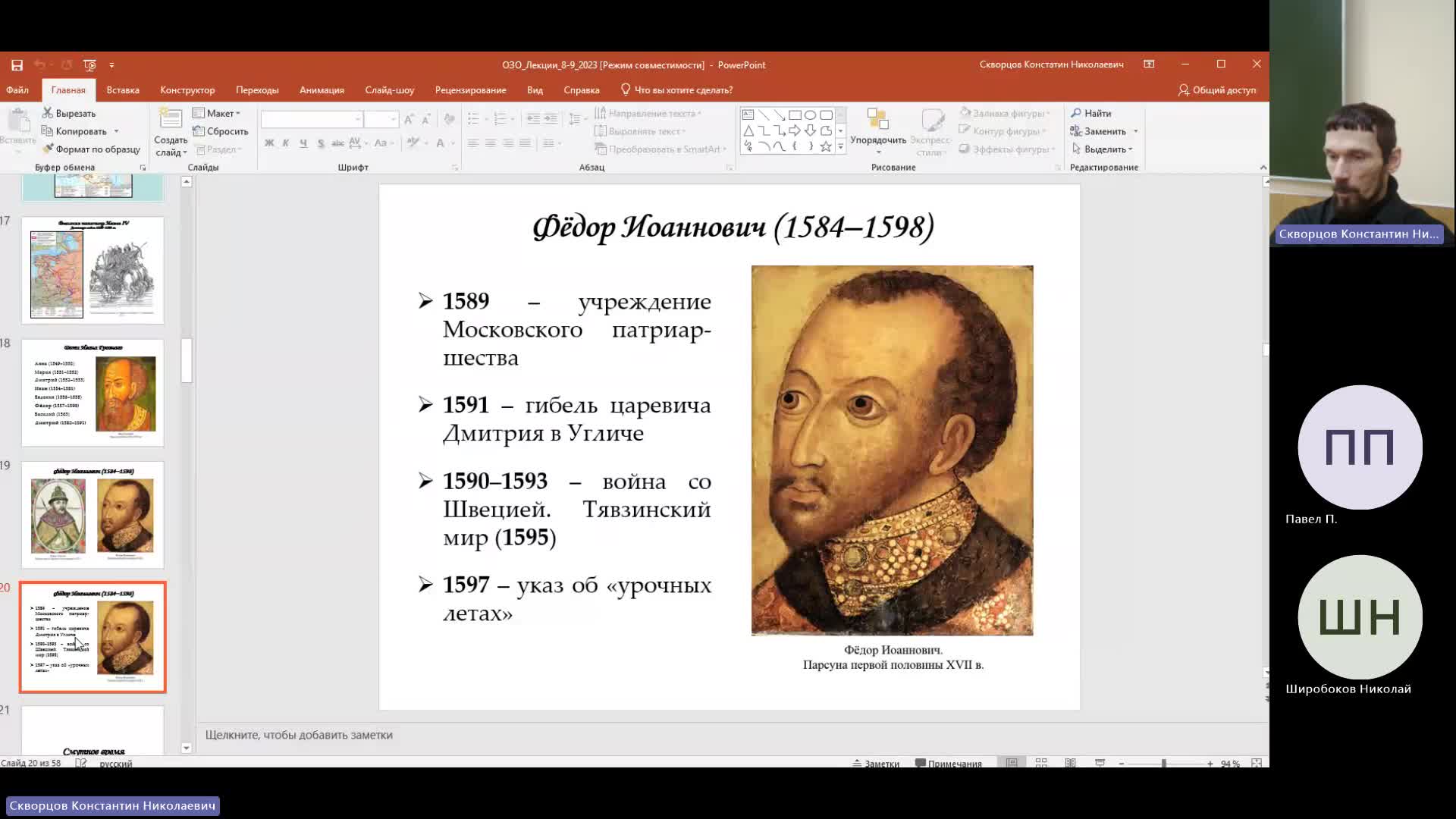Image resolution: width=1456 pixels, height=819 pixels.
Task: Switch to the Вставка tab
Action: click(123, 90)
